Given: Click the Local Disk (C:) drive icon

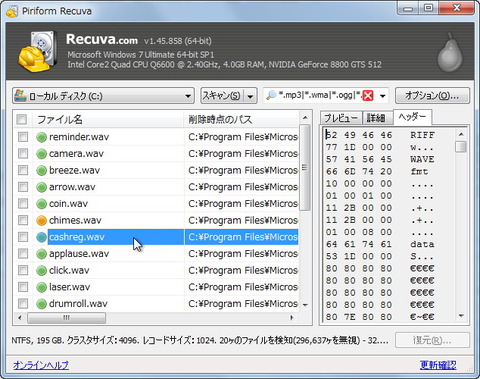Looking at the screenshot, I should pos(20,96).
